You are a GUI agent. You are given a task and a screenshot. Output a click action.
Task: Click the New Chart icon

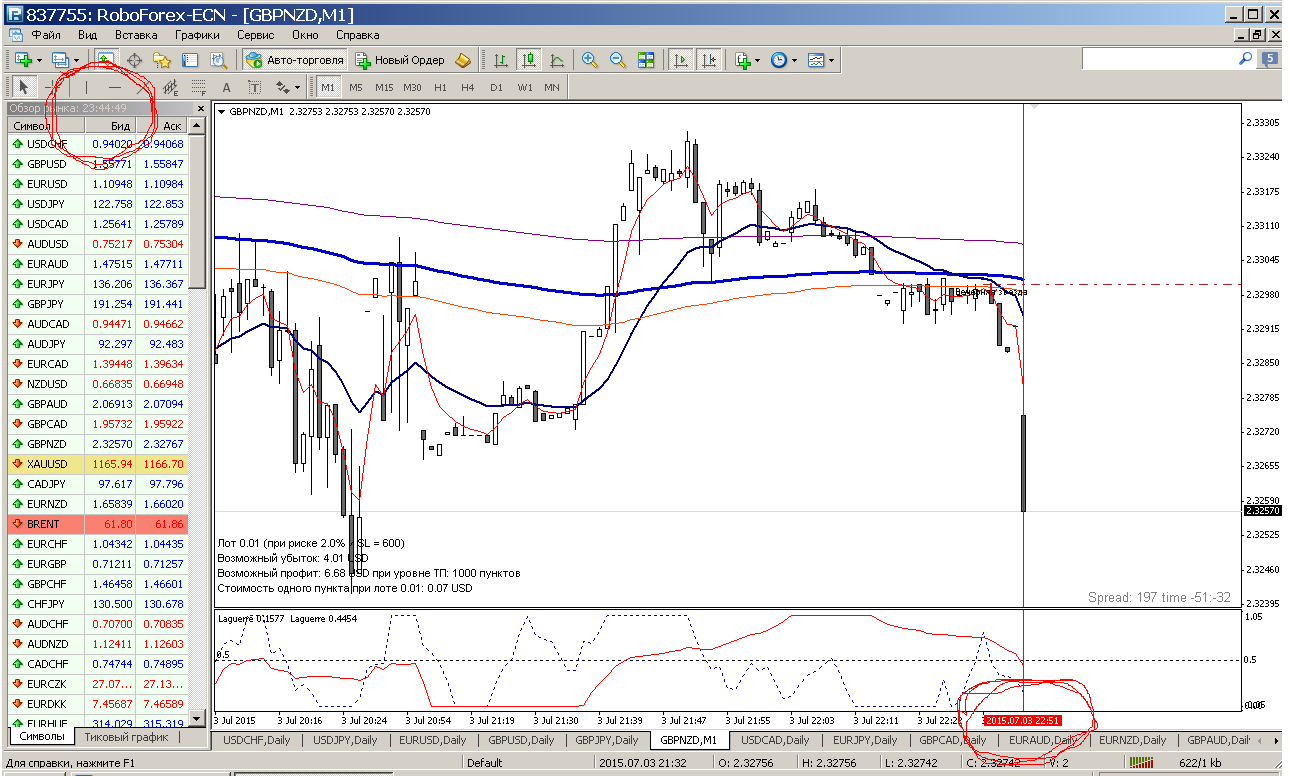(x=21, y=60)
